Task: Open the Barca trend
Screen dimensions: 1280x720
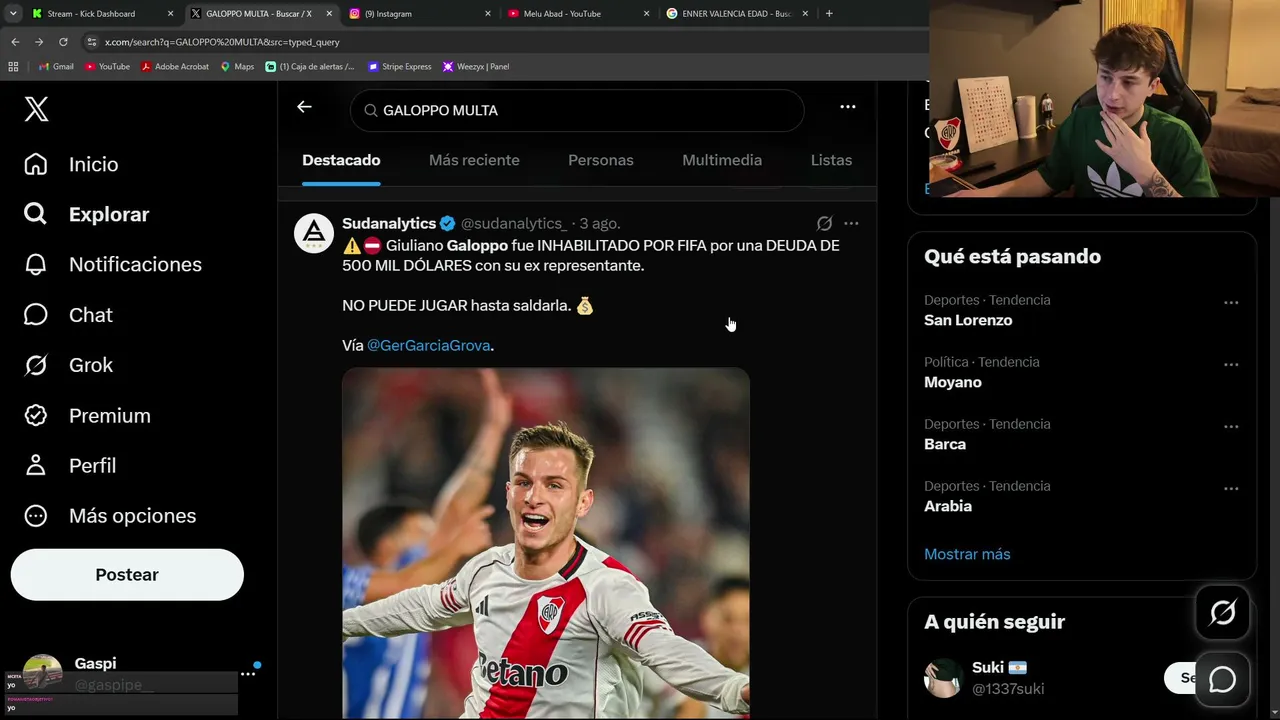Action: point(945,444)
